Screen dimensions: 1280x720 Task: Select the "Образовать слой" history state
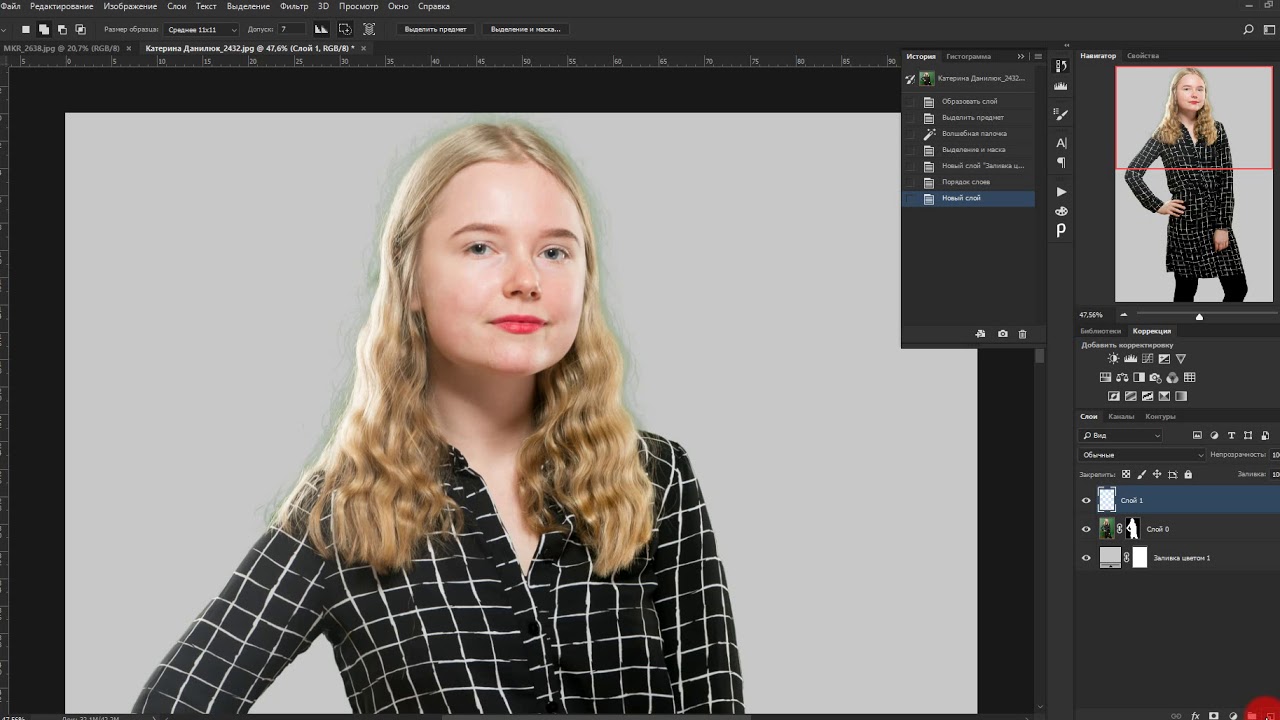[x=968, y=101]
